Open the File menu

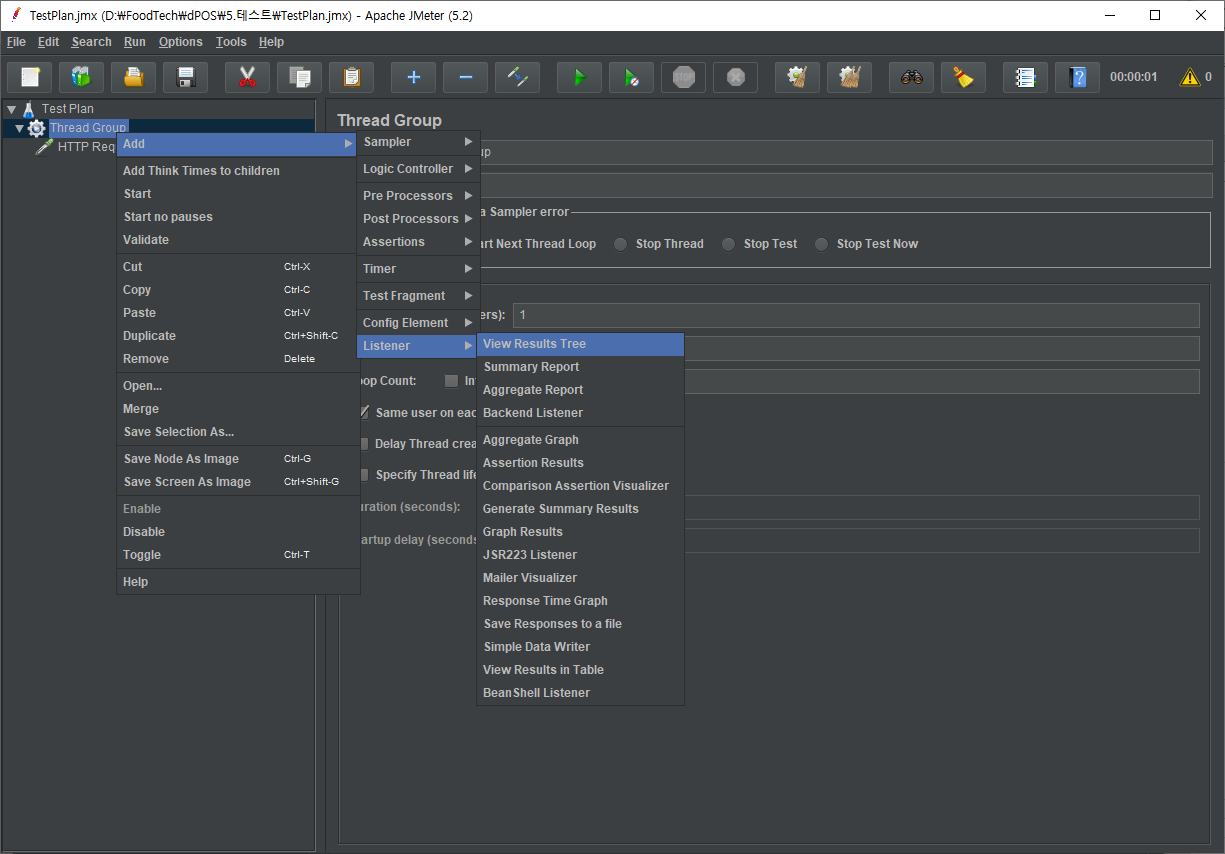[x=16, y=42]
